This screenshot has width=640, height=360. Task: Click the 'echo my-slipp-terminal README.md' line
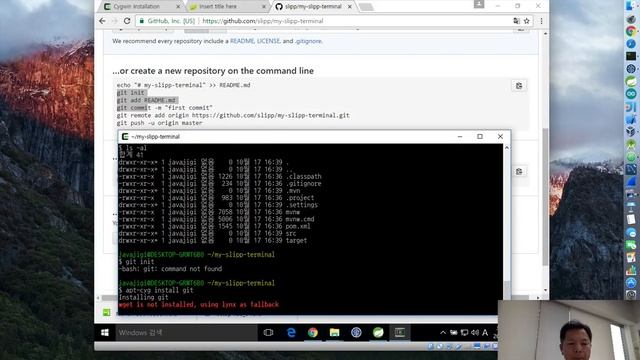point(184,85)
